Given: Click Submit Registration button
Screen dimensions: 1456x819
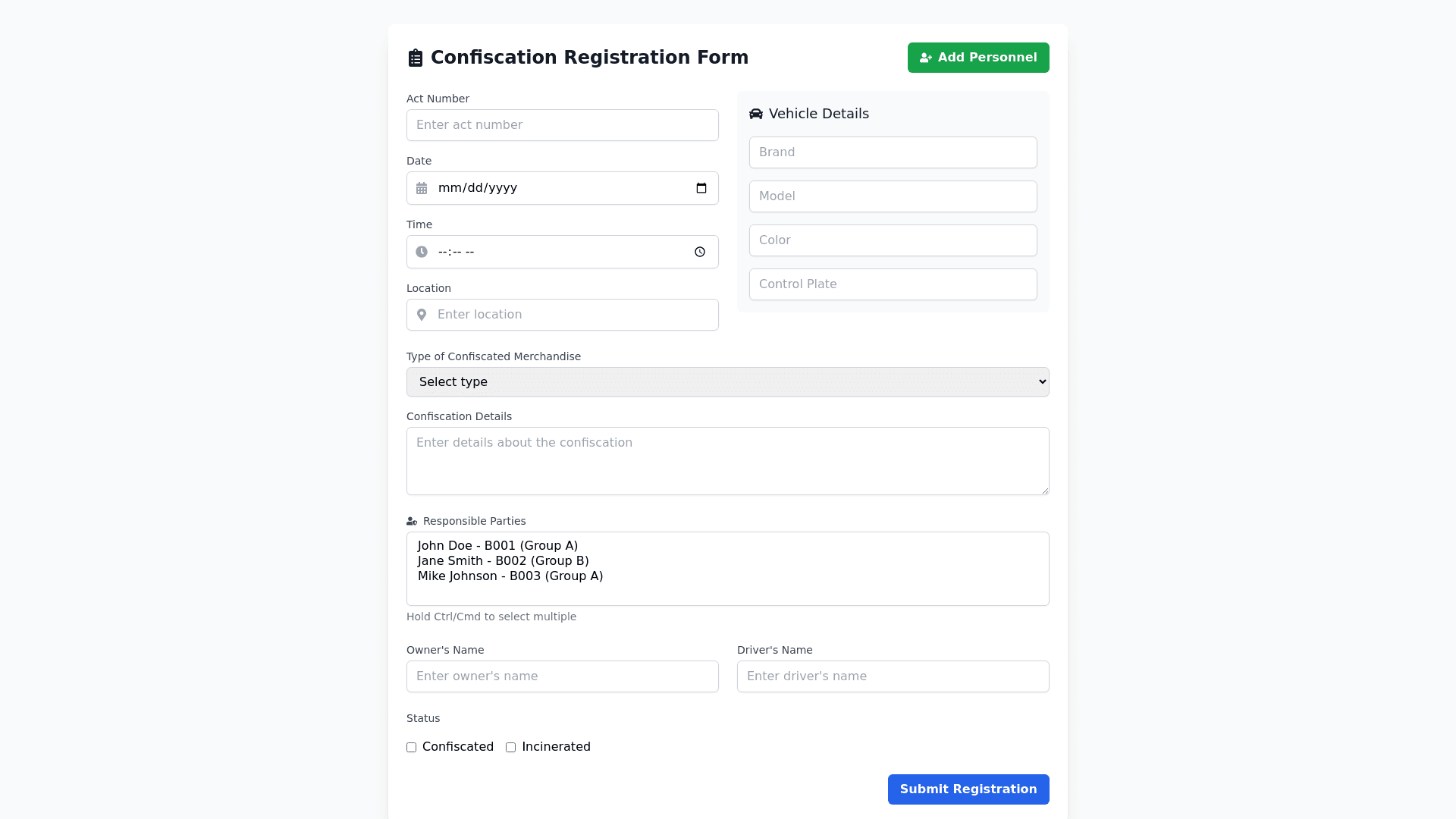Looking at the screenshot, I should 968,789.
